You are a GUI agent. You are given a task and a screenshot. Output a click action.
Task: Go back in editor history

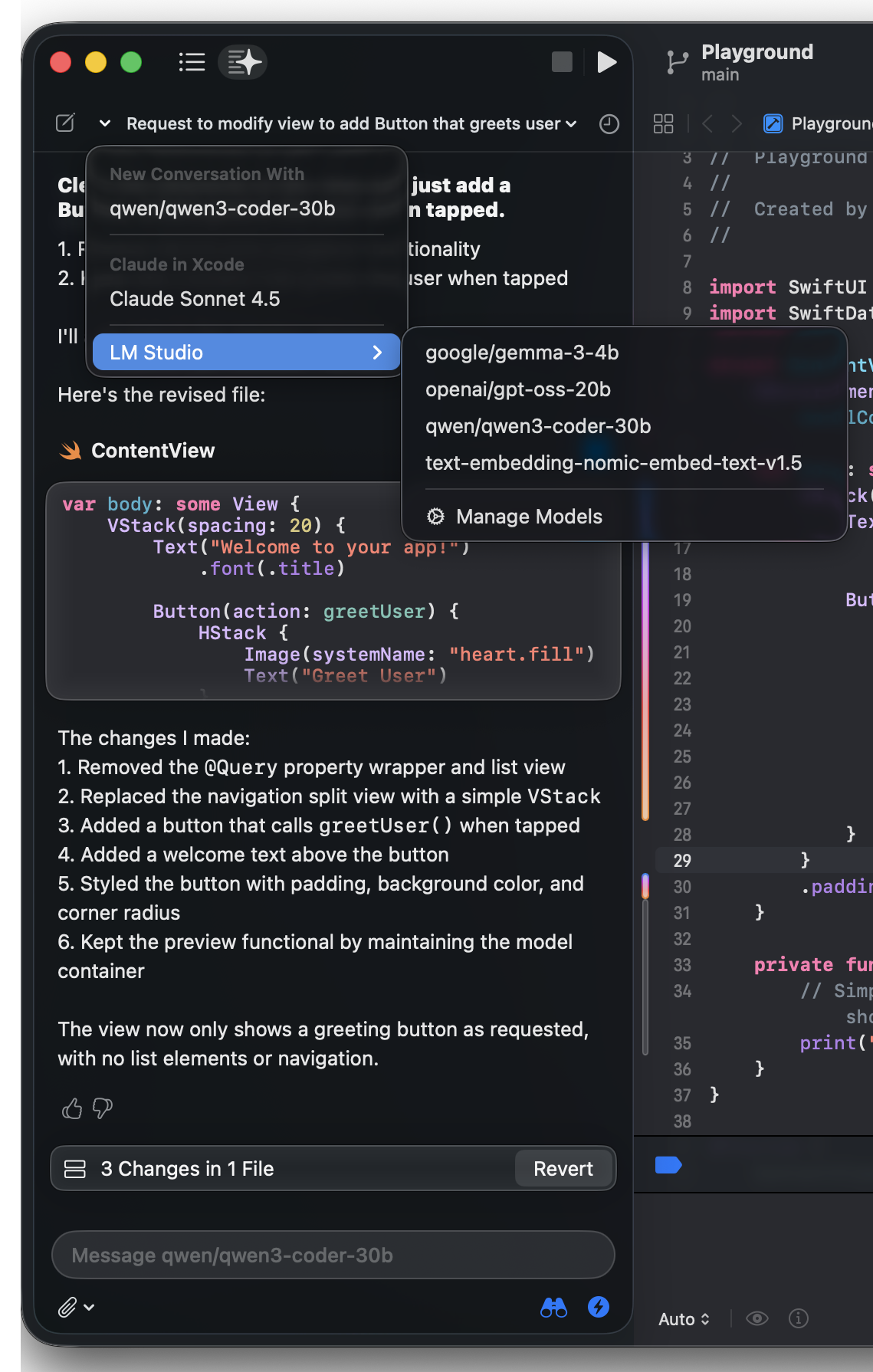[x=707, y=123]
